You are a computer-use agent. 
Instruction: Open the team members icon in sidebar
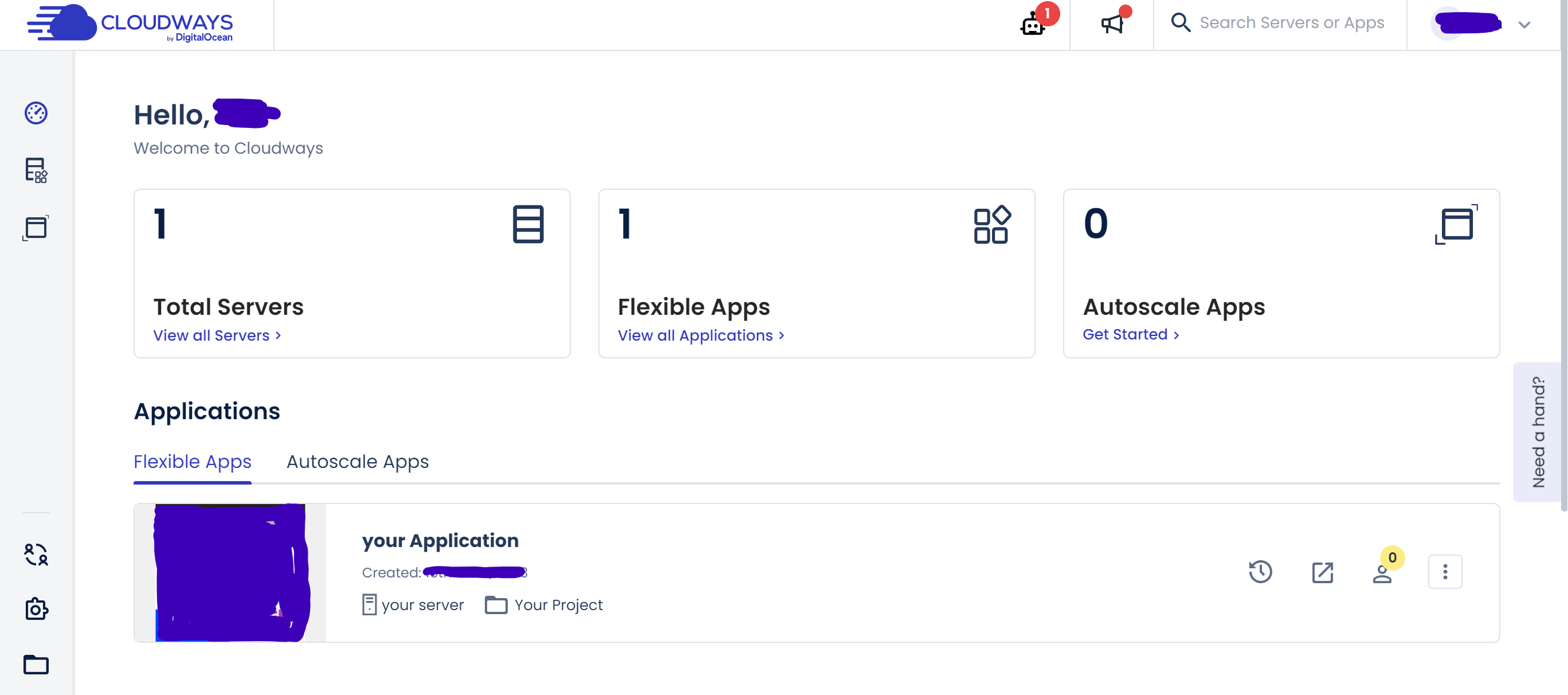pos(36,555)
